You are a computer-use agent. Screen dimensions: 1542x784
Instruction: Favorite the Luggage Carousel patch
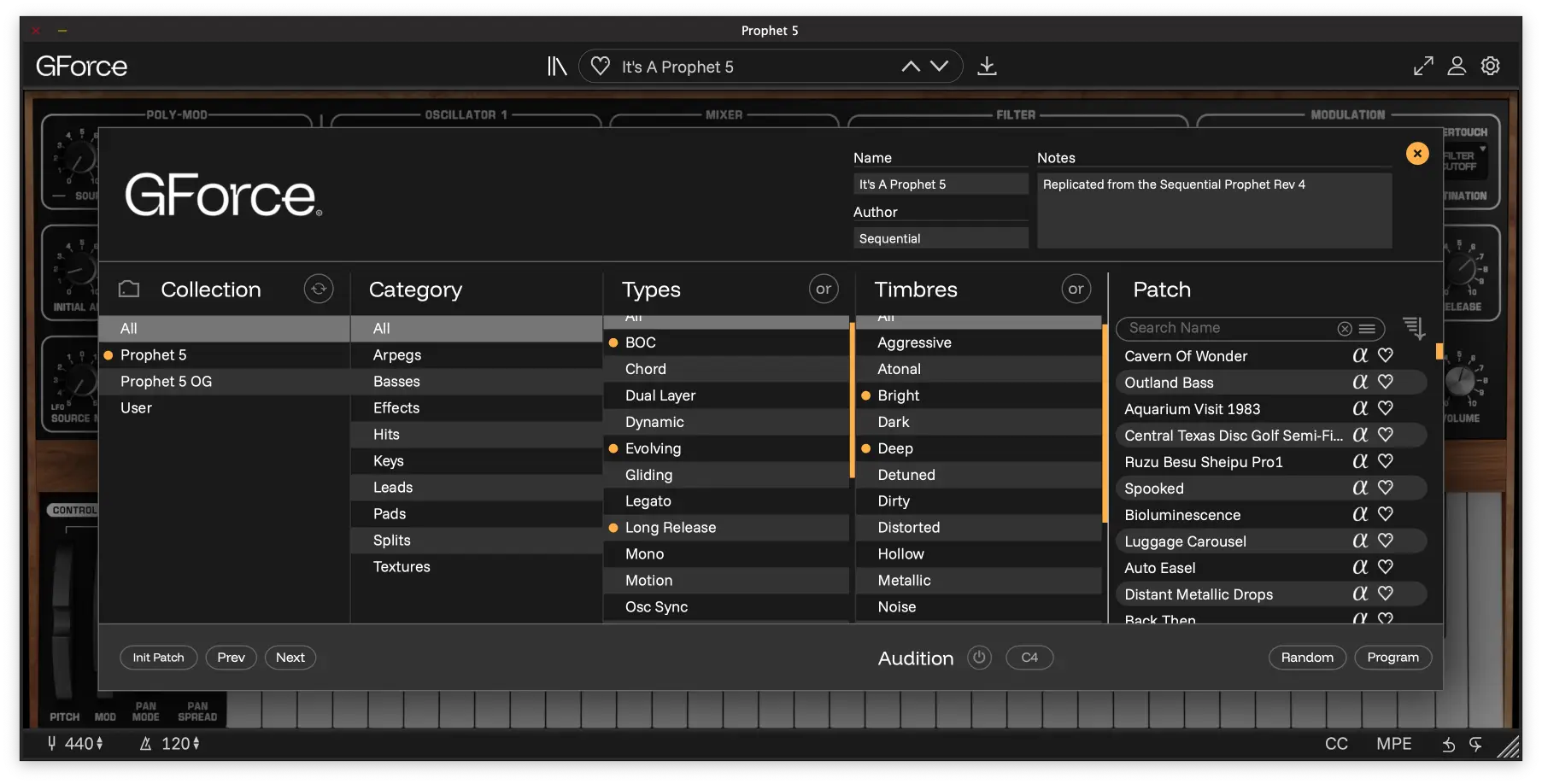click(1386, 541)
